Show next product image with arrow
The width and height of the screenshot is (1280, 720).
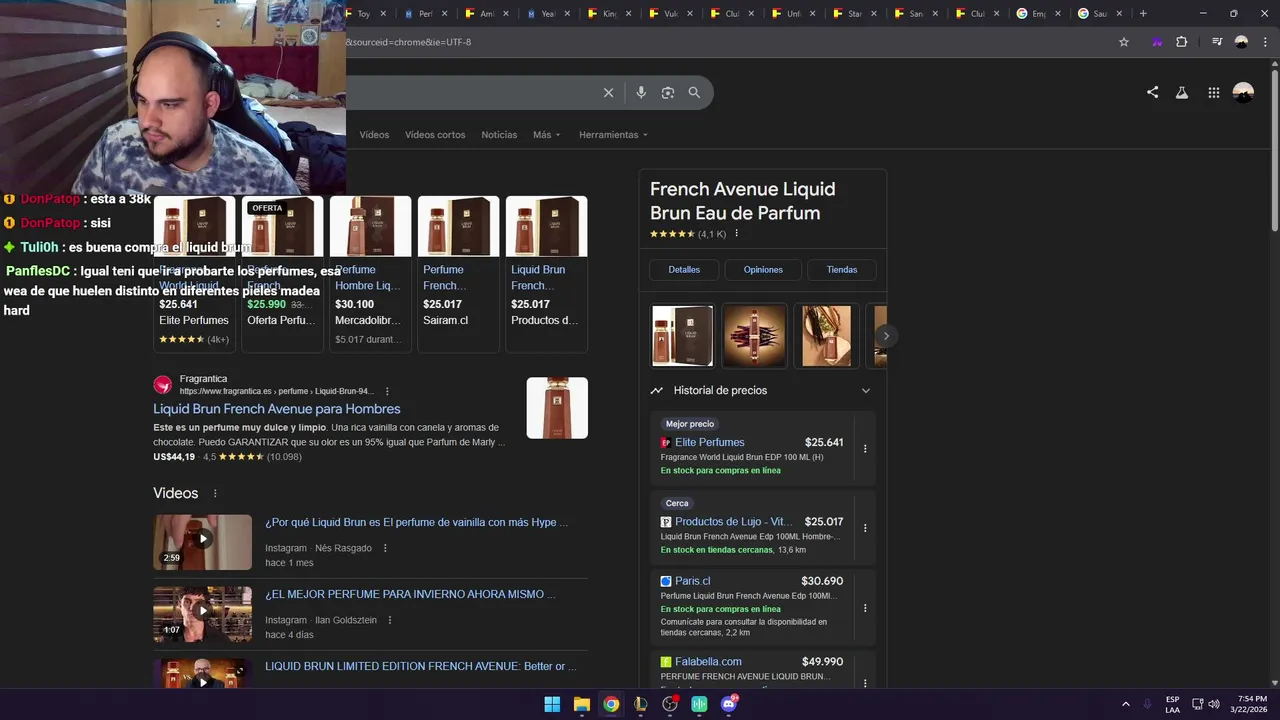(885, 336)
